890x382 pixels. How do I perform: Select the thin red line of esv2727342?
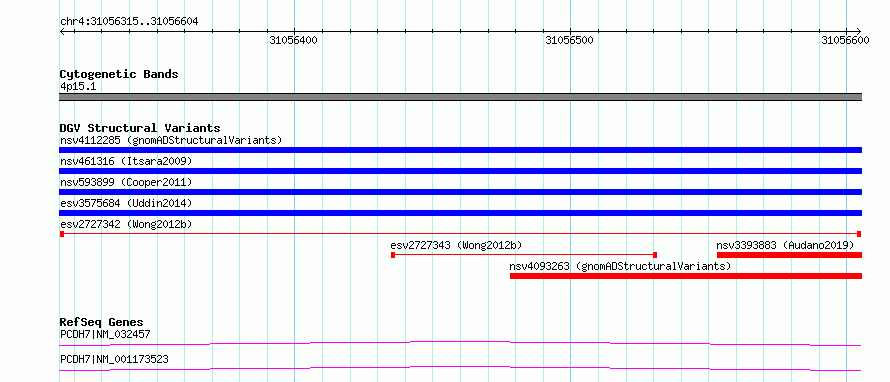460,234
